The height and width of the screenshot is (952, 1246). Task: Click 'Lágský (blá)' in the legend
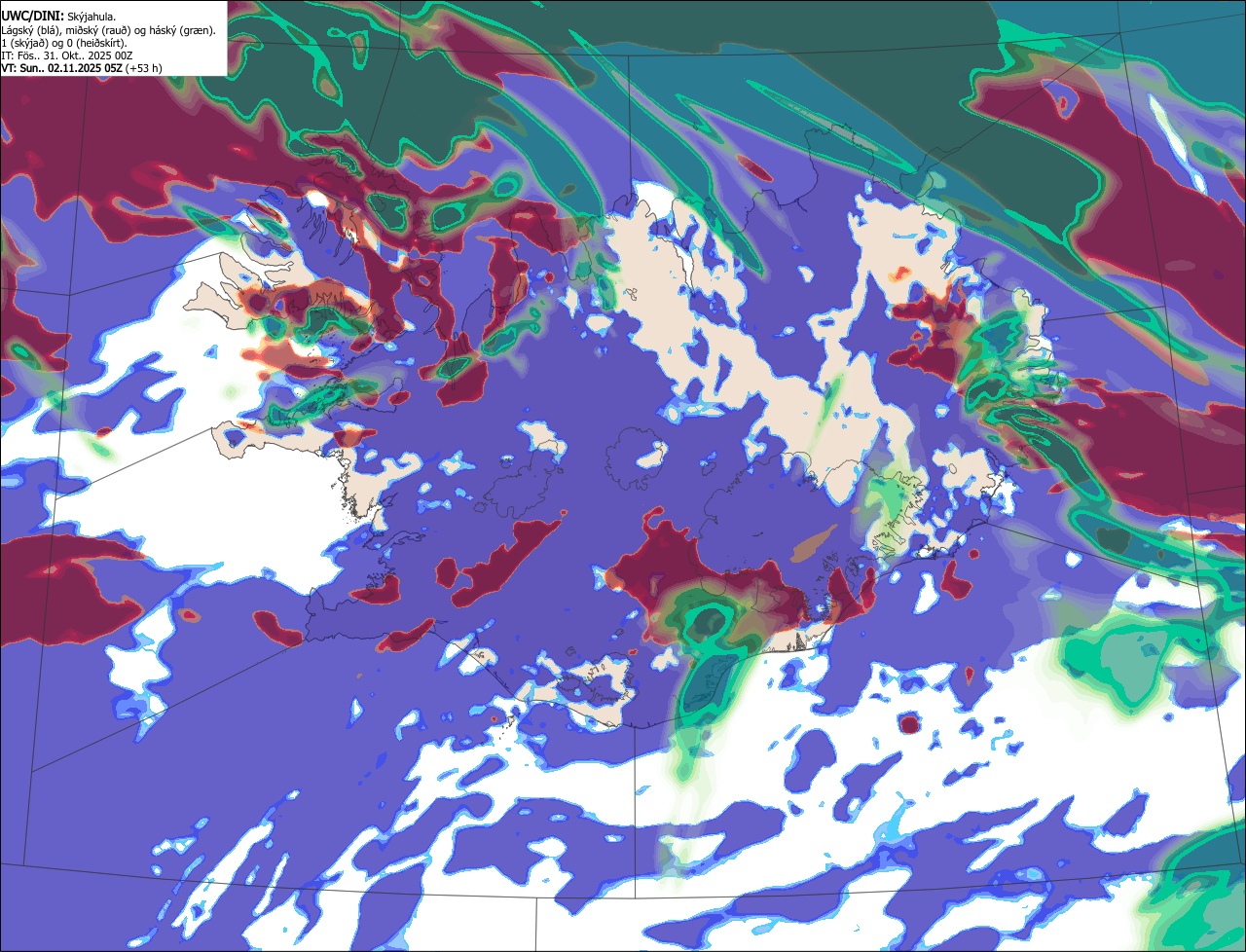coord(30,31)
